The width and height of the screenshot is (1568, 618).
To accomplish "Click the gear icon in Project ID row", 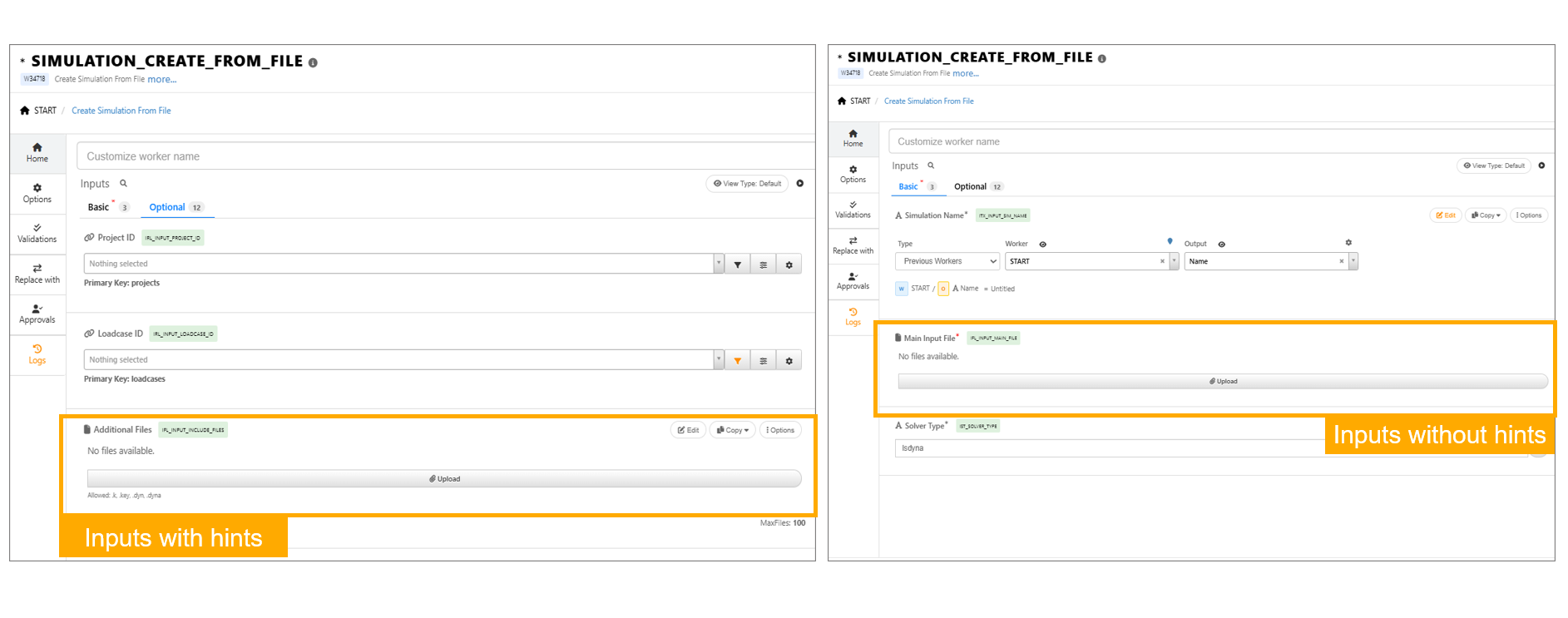I will (789, 265).
